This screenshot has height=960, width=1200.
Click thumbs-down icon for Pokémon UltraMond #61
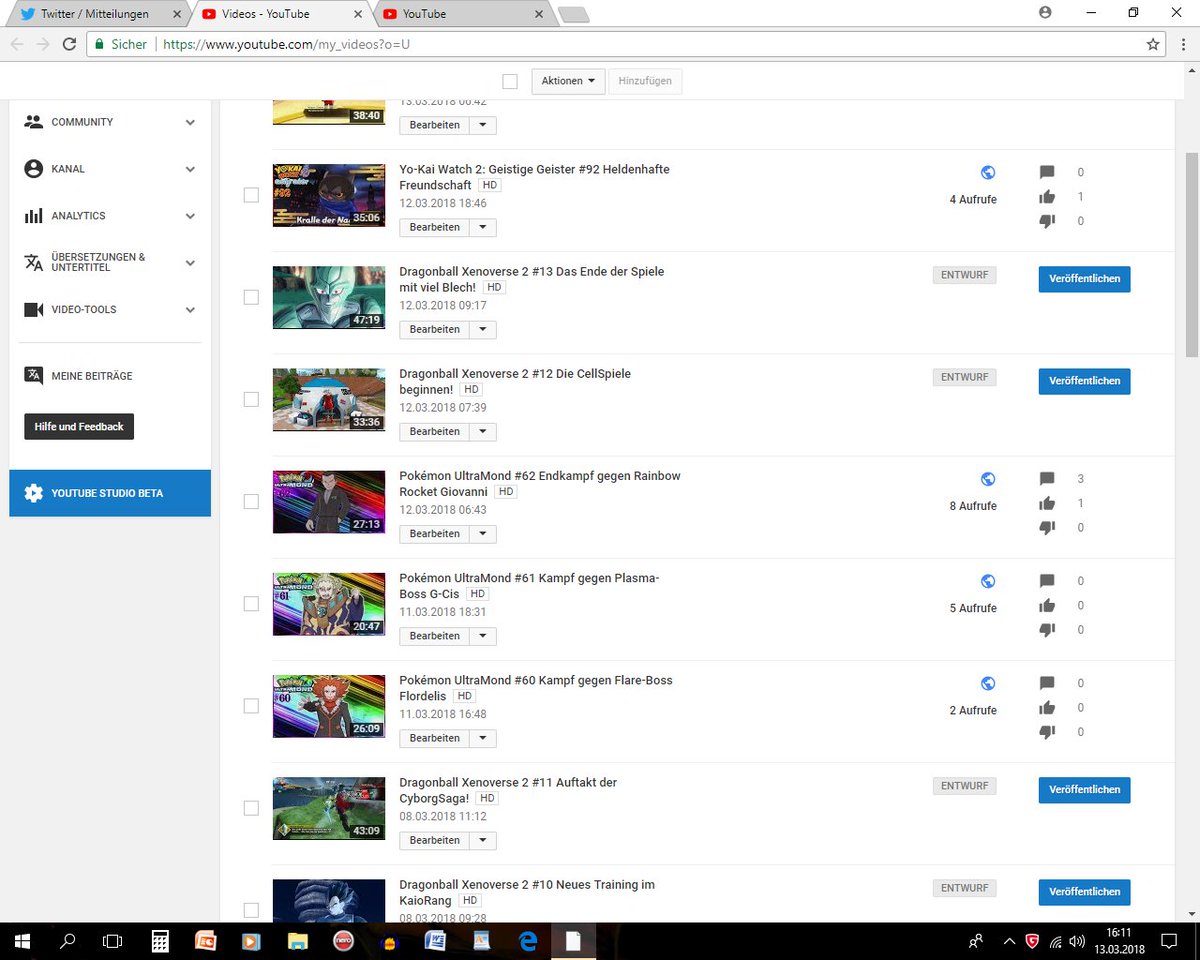1047,630
